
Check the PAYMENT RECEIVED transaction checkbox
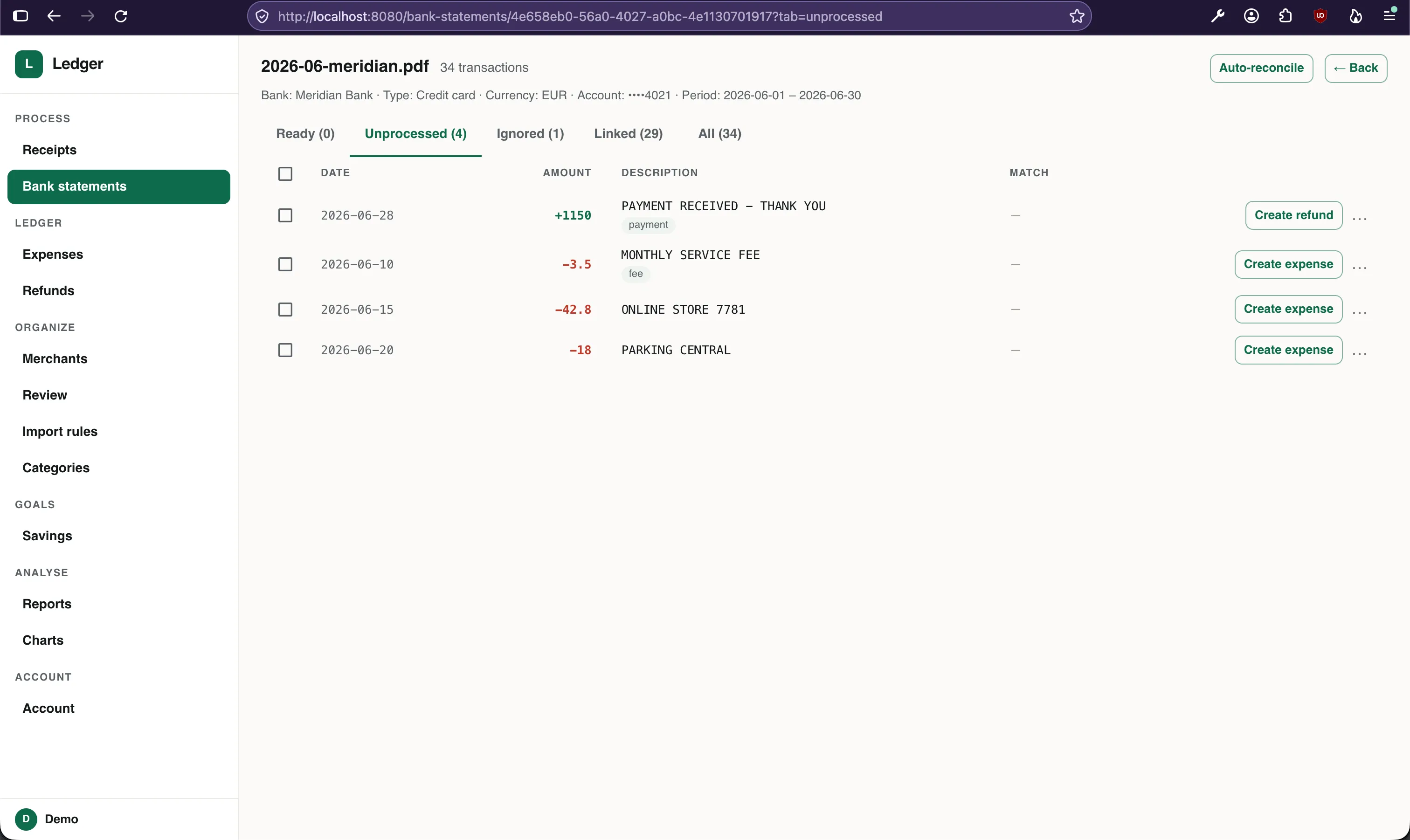click(x=285, y=215)
